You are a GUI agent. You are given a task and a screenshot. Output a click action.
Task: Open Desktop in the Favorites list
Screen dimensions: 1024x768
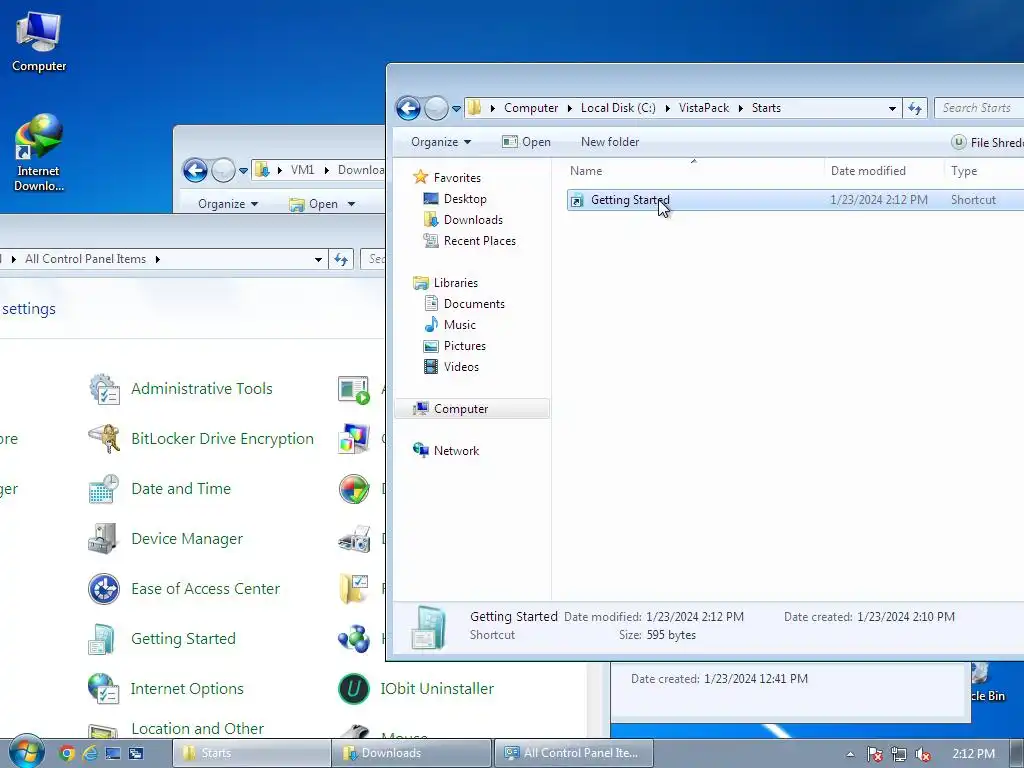click(464, 199)
